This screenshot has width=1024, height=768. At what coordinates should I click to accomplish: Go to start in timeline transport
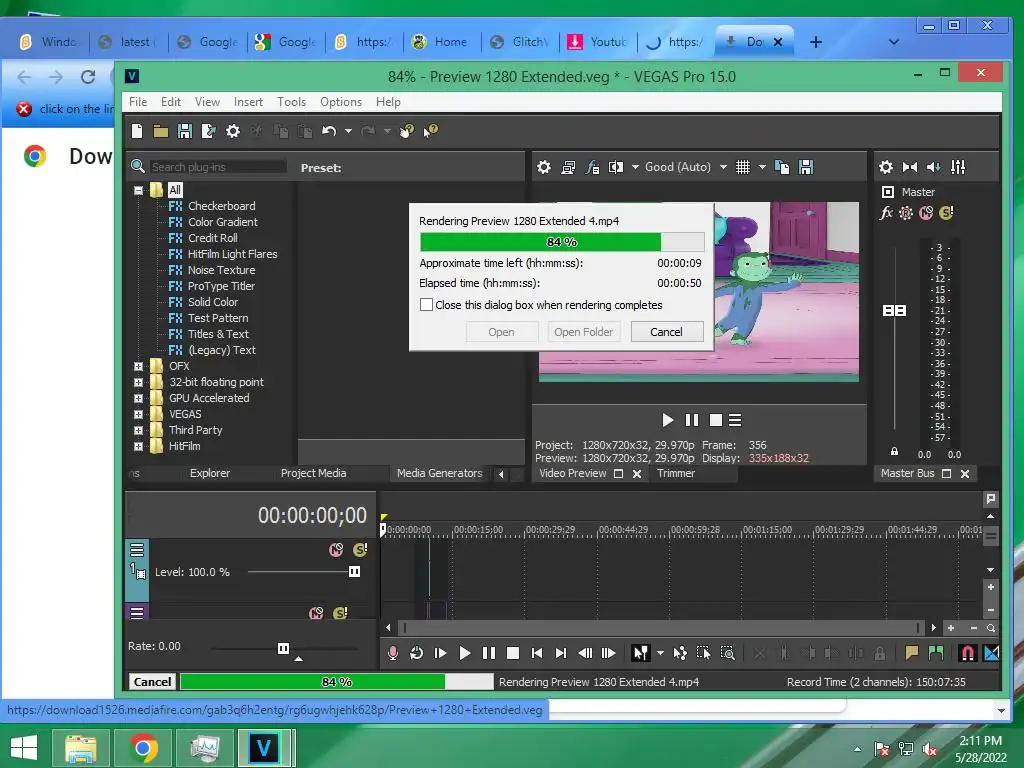point(537,653)
